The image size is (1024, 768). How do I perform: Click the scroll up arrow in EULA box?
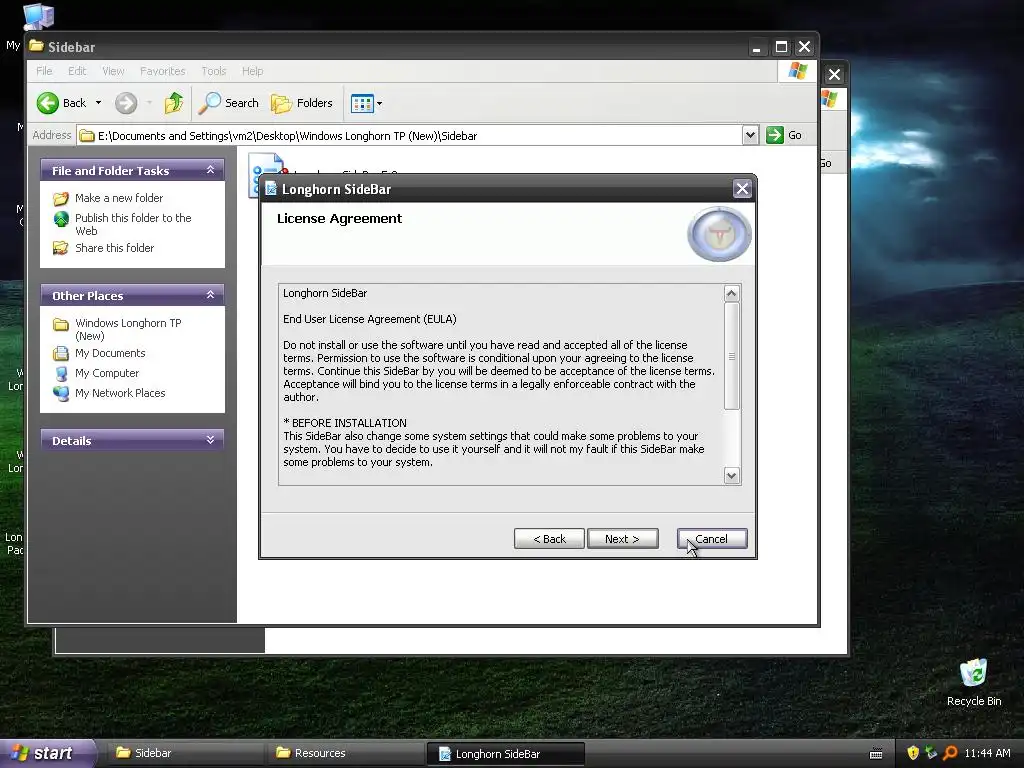click(731, 294)
